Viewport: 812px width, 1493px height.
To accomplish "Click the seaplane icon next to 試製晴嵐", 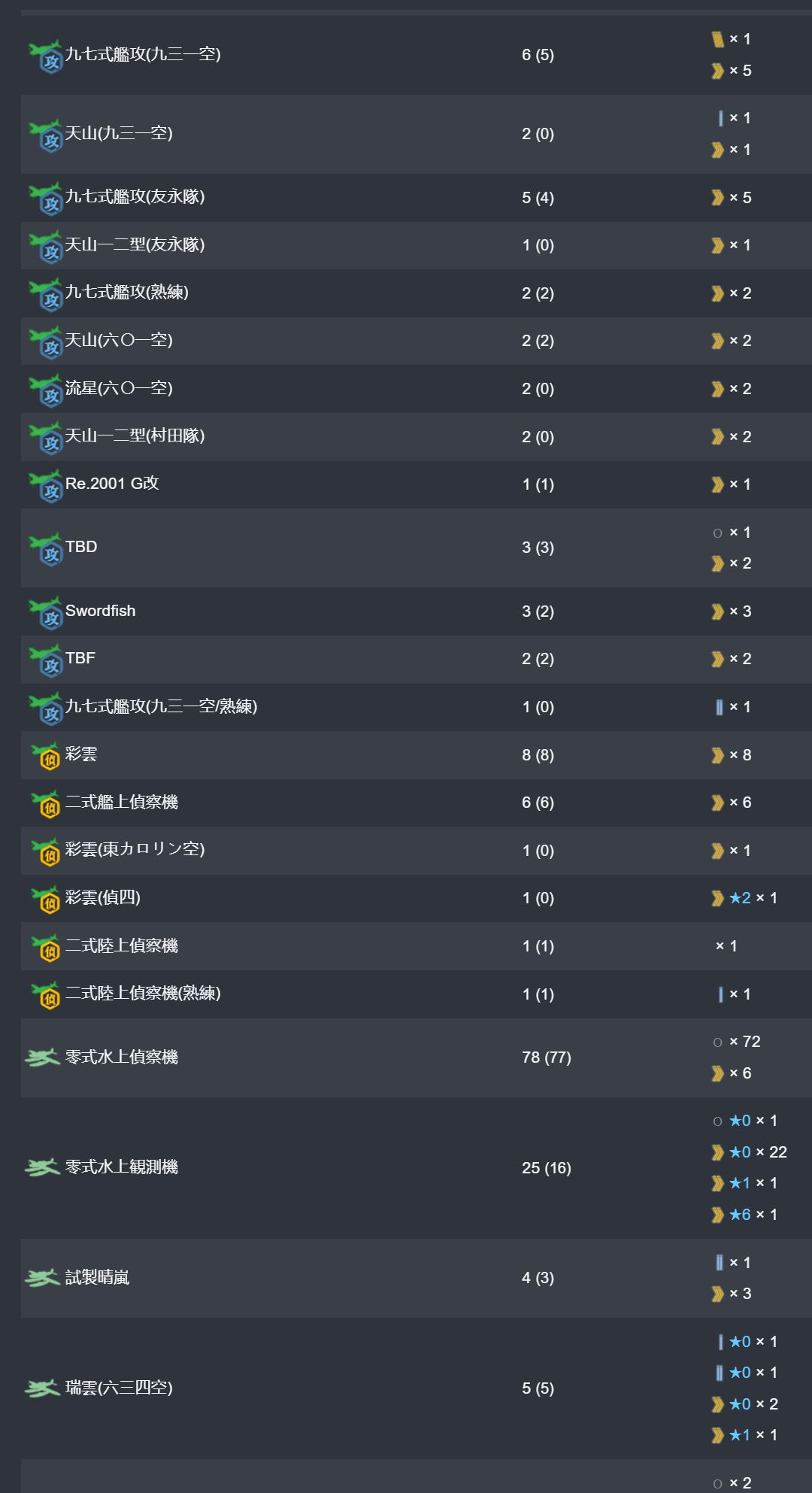I will (x=42, y=1277).
